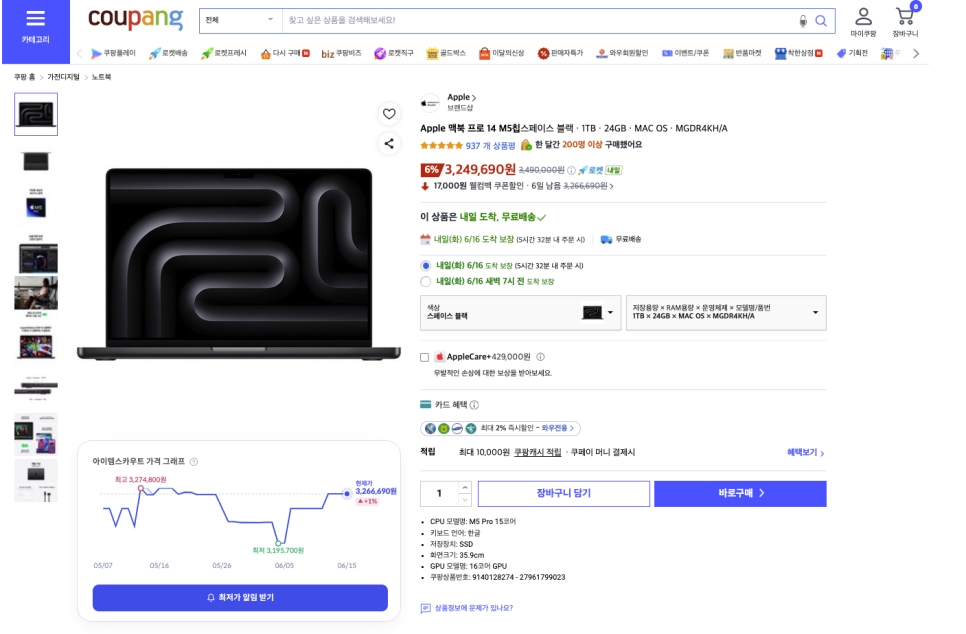Open 937 개 상품평 reviews link

point(490,145)
